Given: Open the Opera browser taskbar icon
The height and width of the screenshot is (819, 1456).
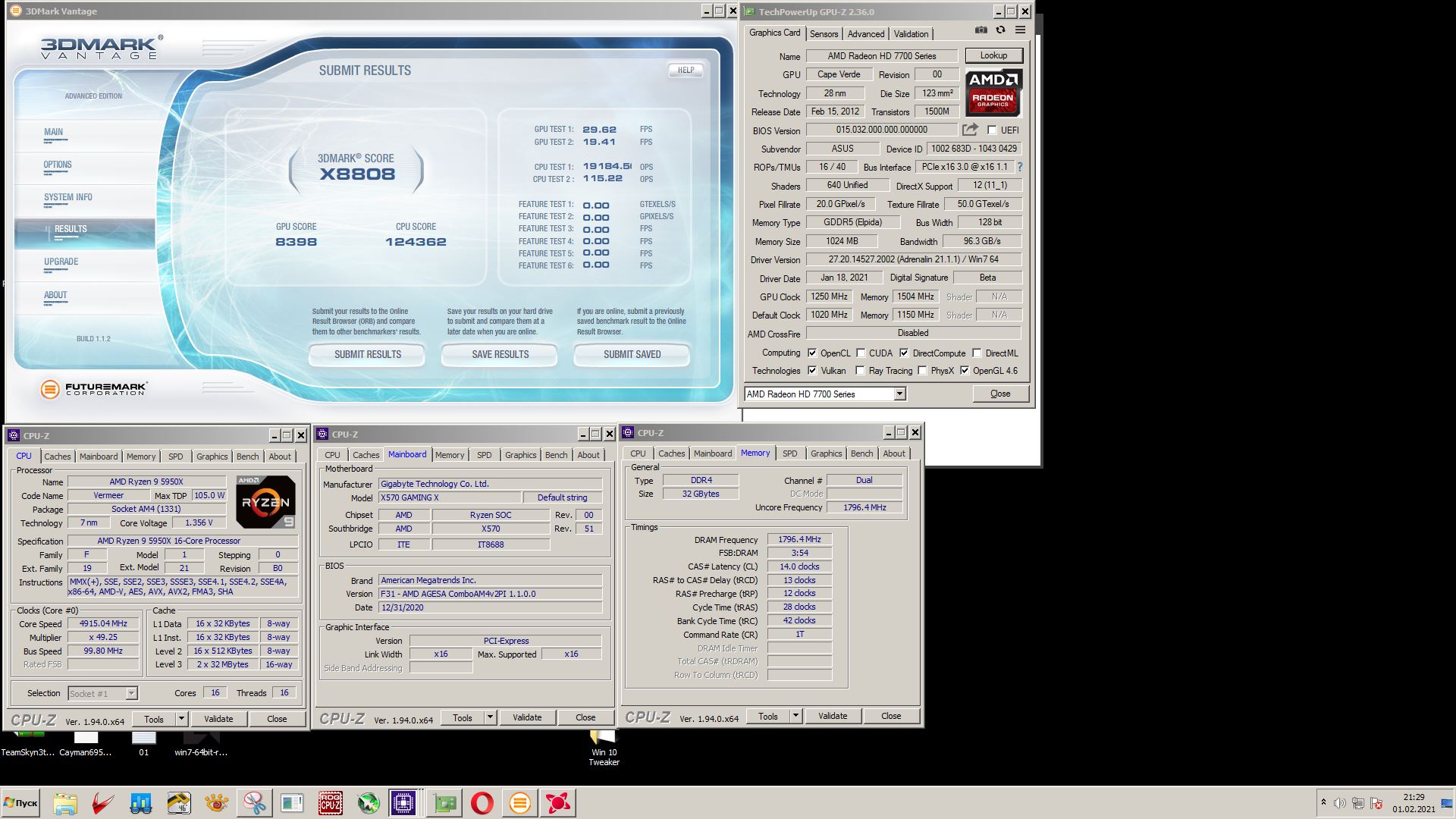Looking at the screenshot, I should [482, 803].
